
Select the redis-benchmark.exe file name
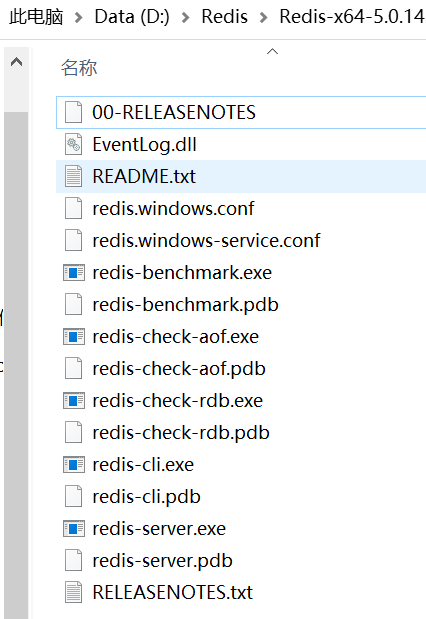[182, 273]
